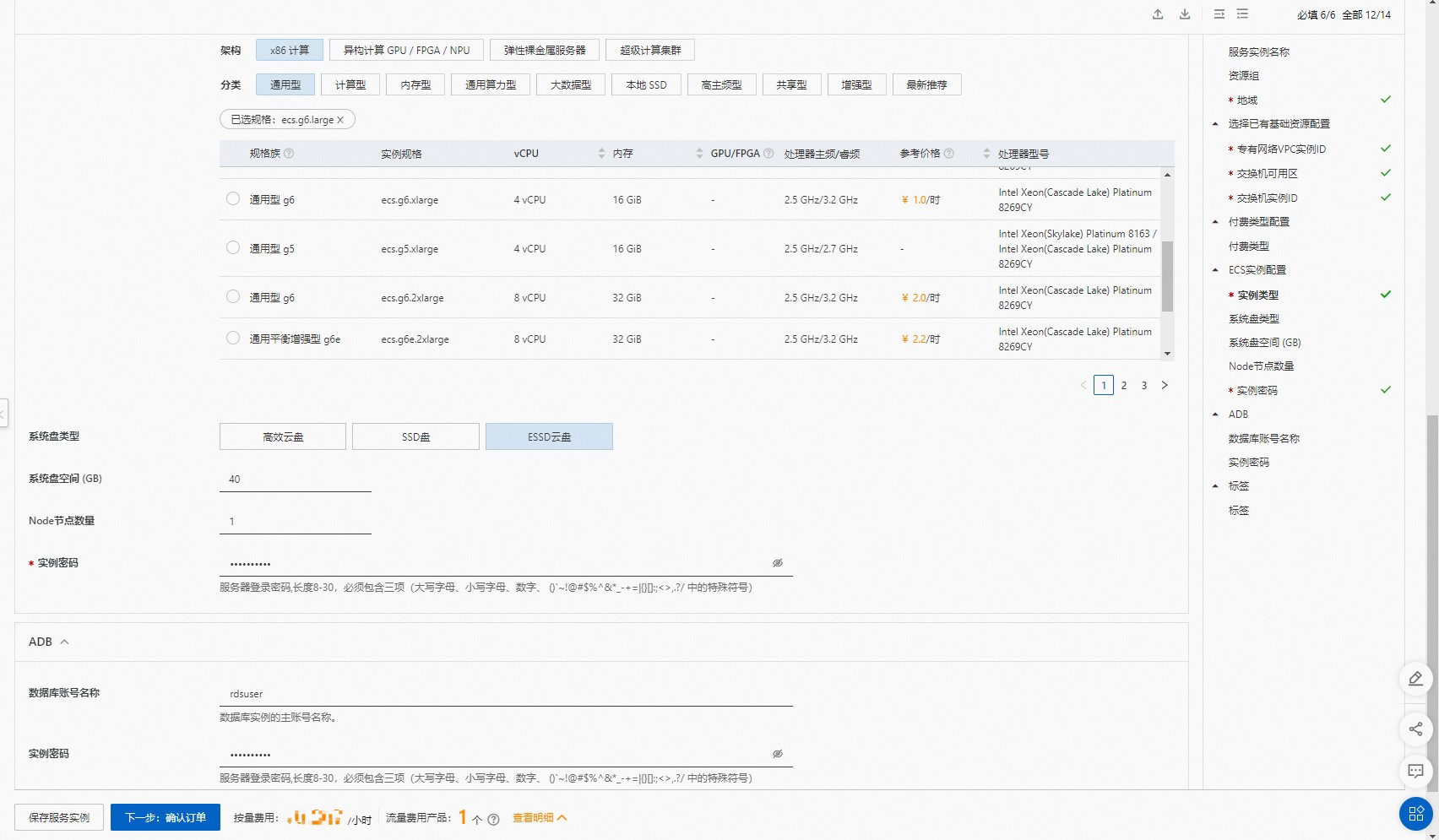Go to previous page arrow of spec table

click(1083, 385)
